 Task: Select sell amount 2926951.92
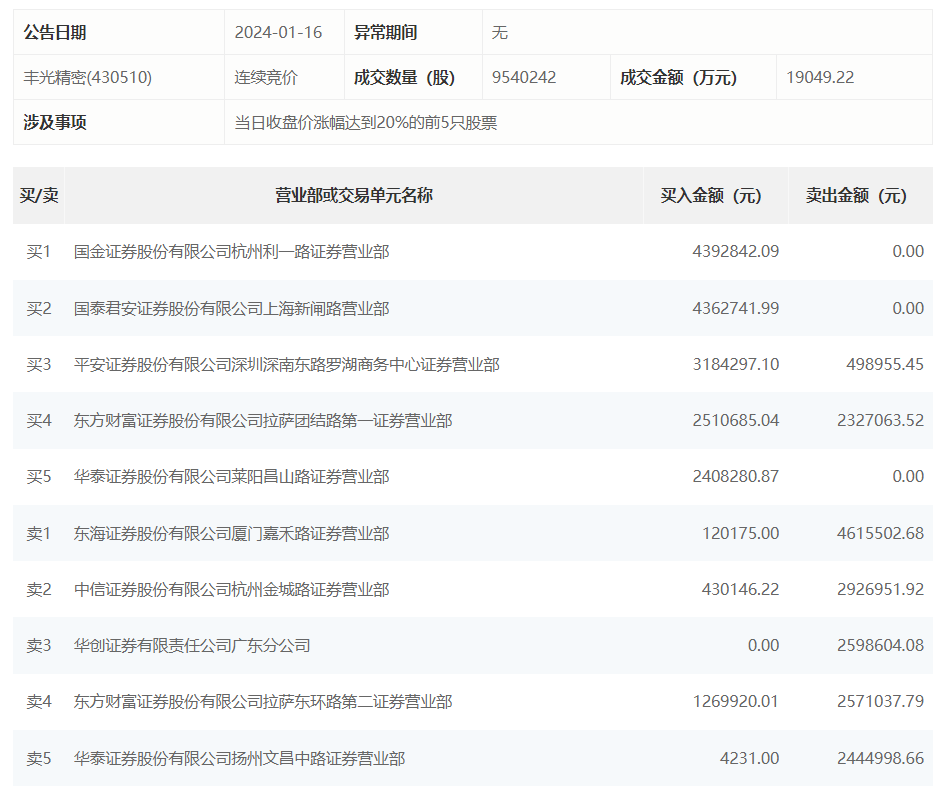point(880,589)
